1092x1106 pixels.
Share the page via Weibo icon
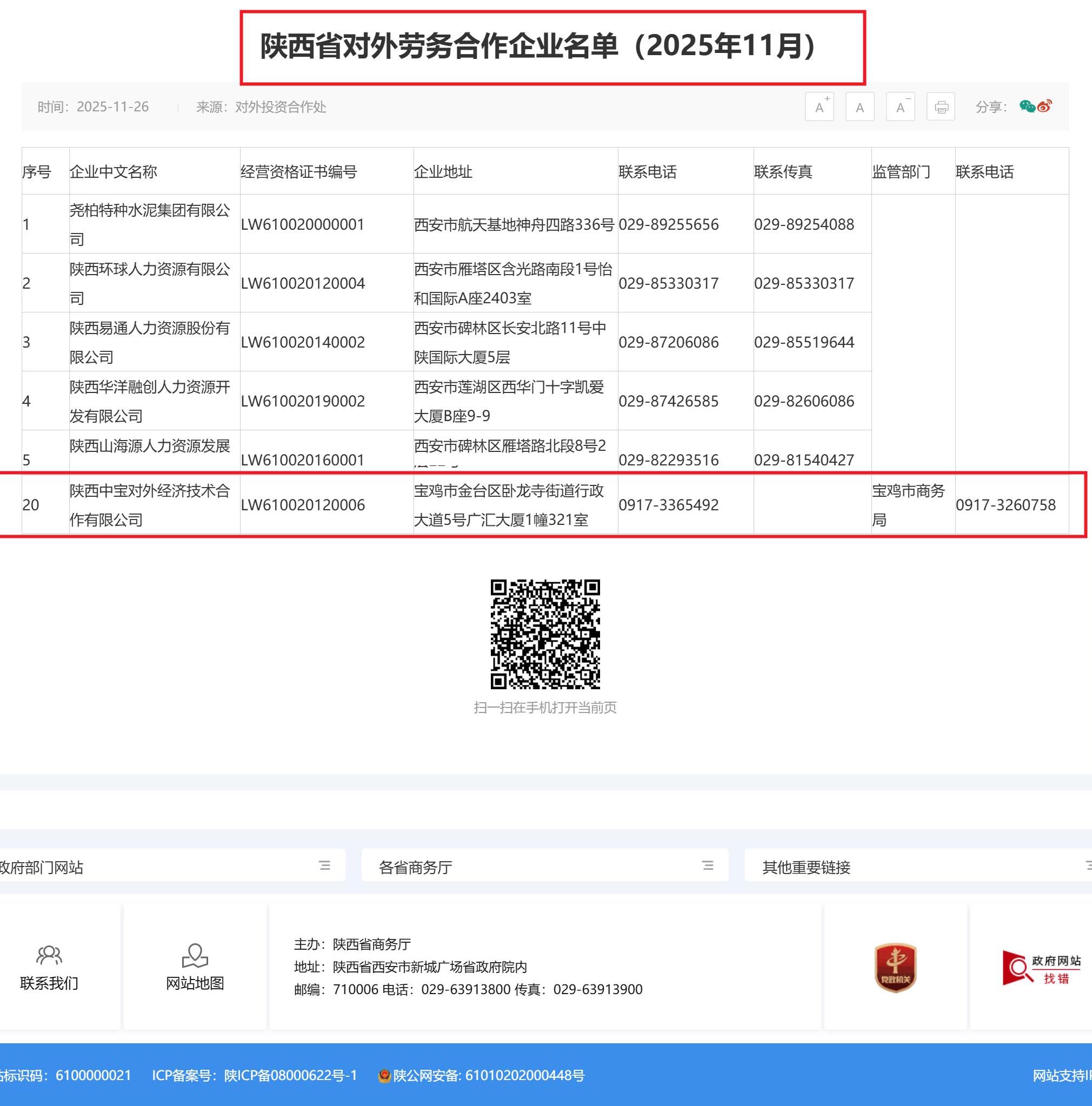click(1044, 106)
